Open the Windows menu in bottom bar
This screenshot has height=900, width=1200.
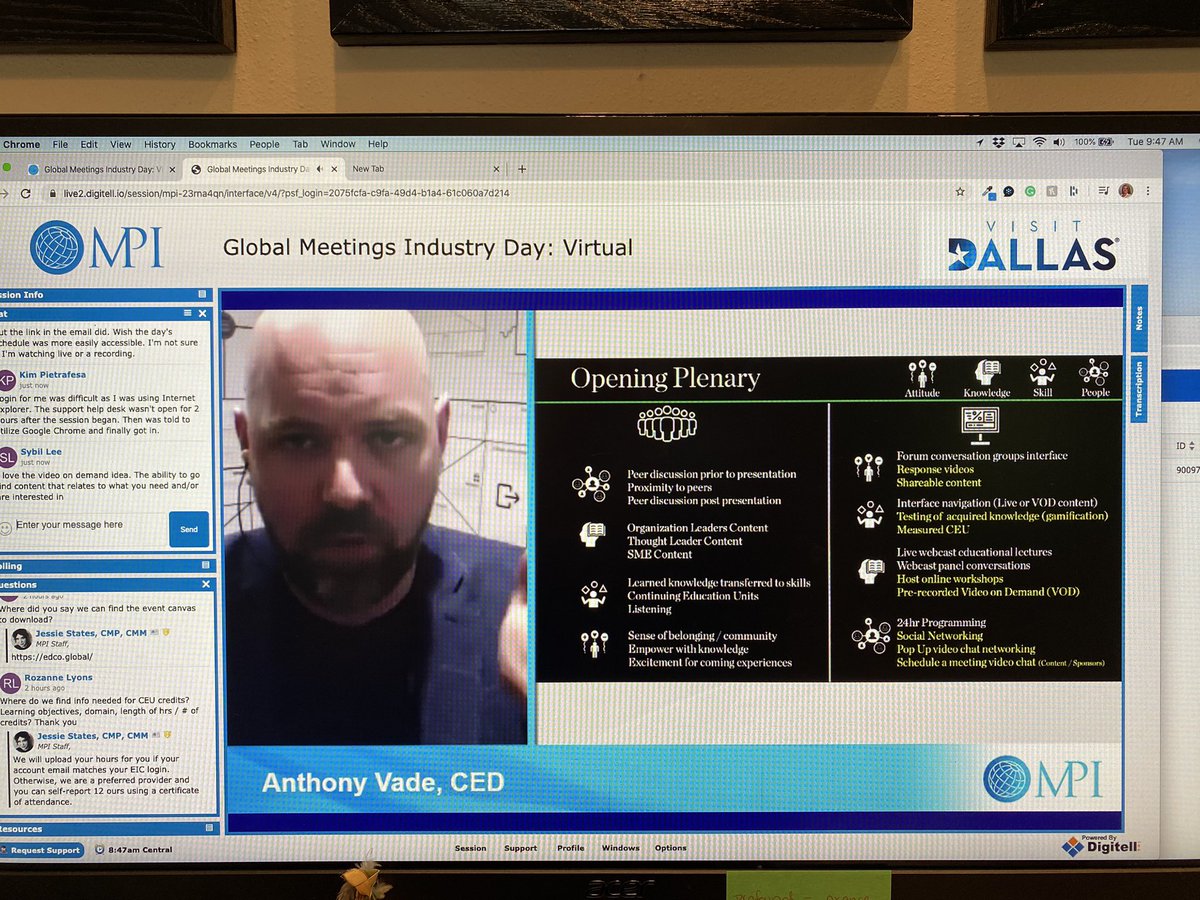click(x=620, y=848)
